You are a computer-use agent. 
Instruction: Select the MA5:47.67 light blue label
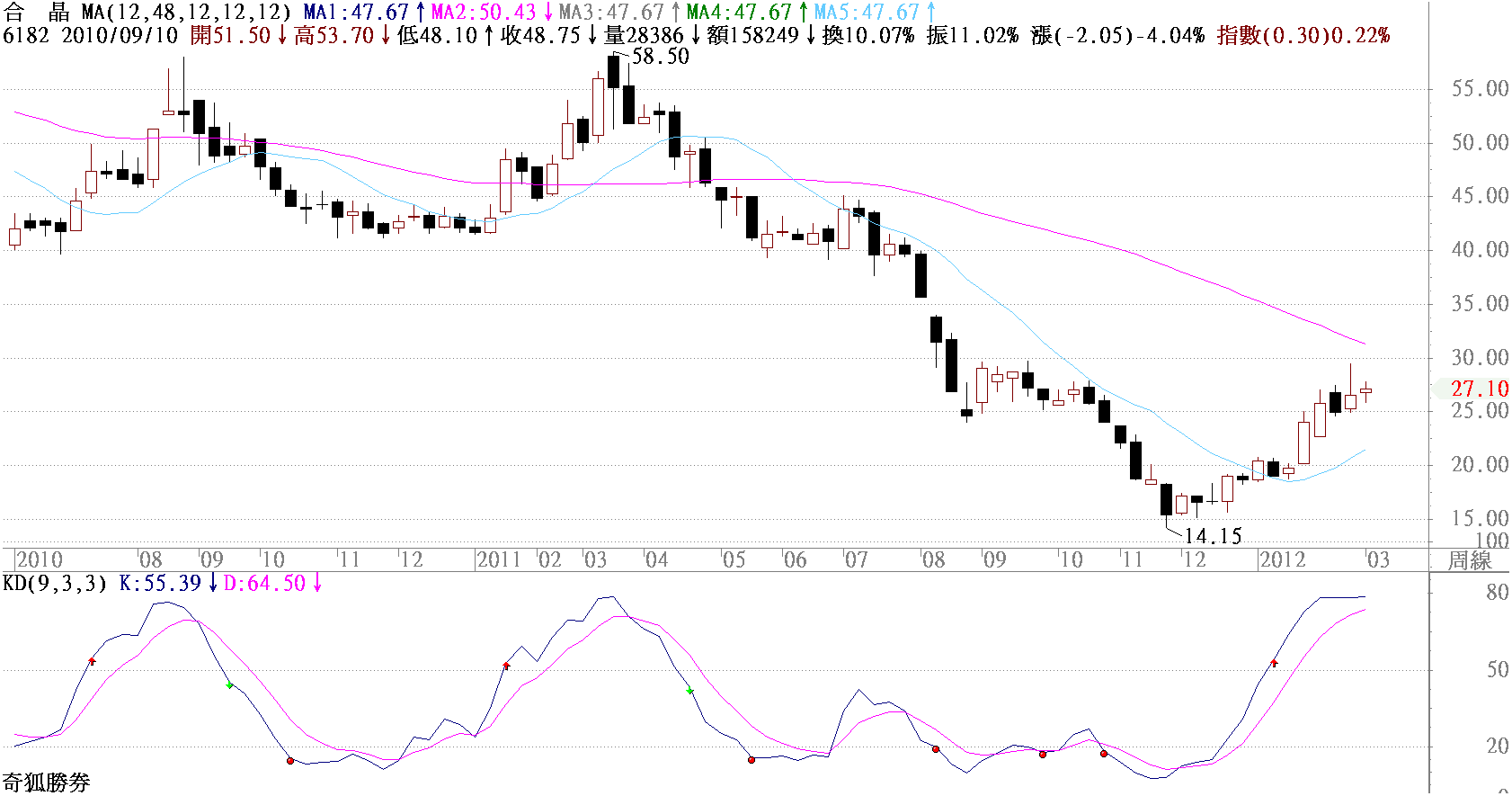(x=867, y=12)
